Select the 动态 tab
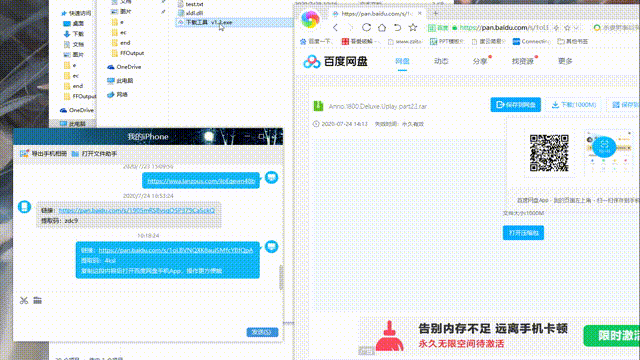 [441, 61]
